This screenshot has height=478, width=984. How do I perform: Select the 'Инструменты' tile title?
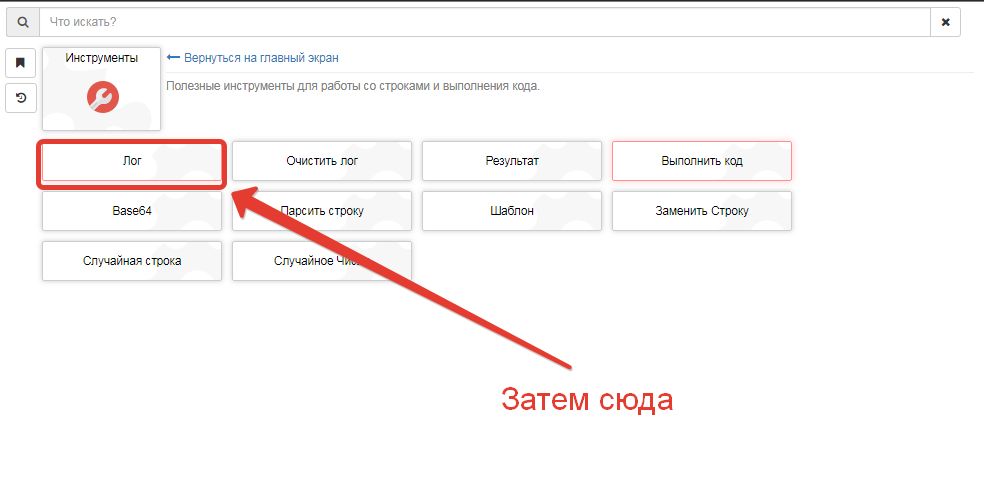point(102,58)
